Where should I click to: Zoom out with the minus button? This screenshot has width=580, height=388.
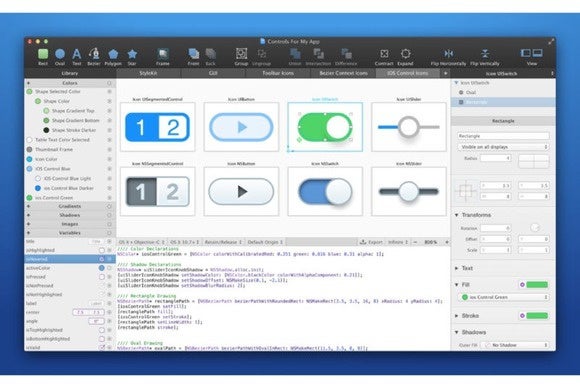coord(415,242)
